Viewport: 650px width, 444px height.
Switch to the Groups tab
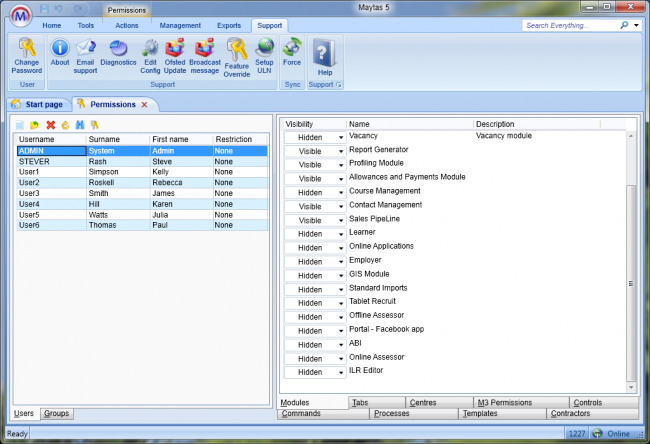coord(56,413)
